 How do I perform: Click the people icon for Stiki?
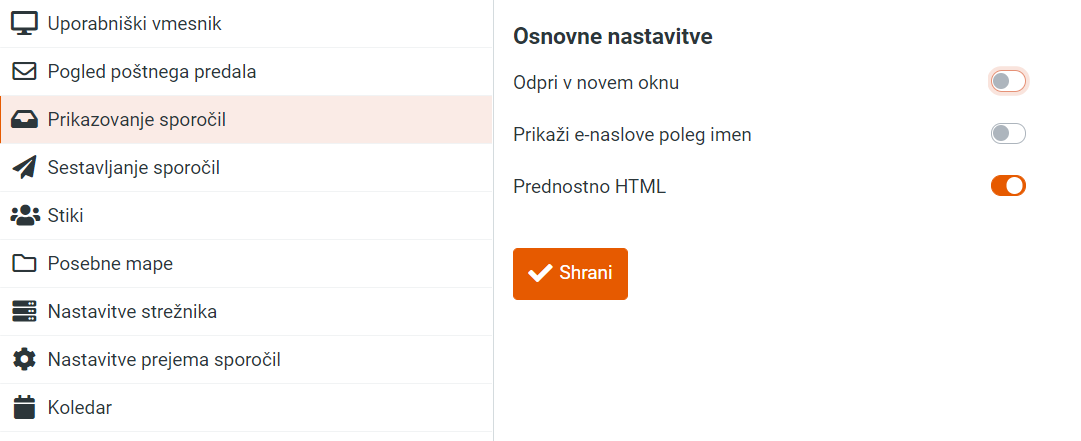[26, 216]
